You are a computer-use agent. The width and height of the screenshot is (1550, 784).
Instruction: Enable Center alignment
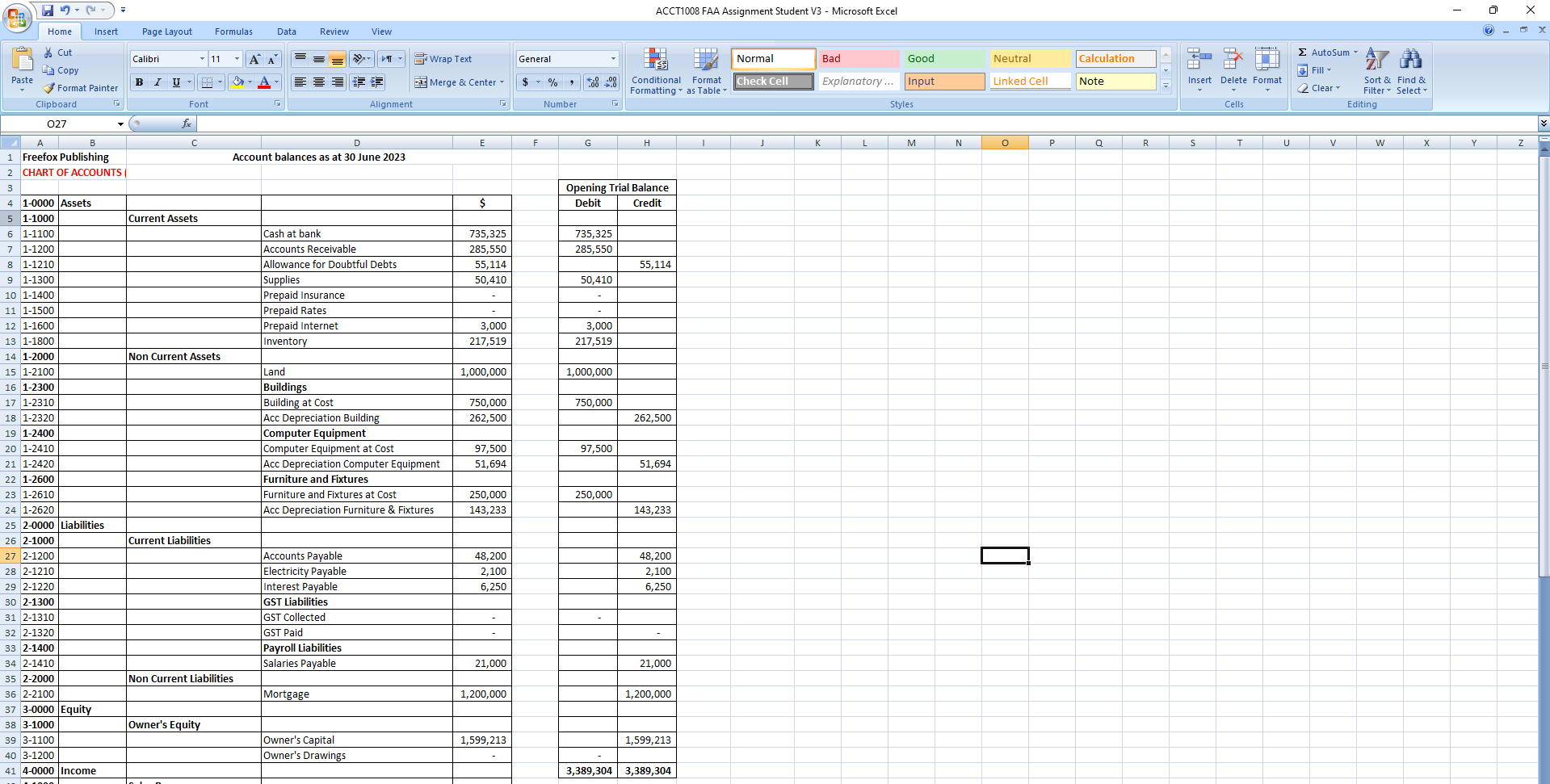[x=318, y=82]
